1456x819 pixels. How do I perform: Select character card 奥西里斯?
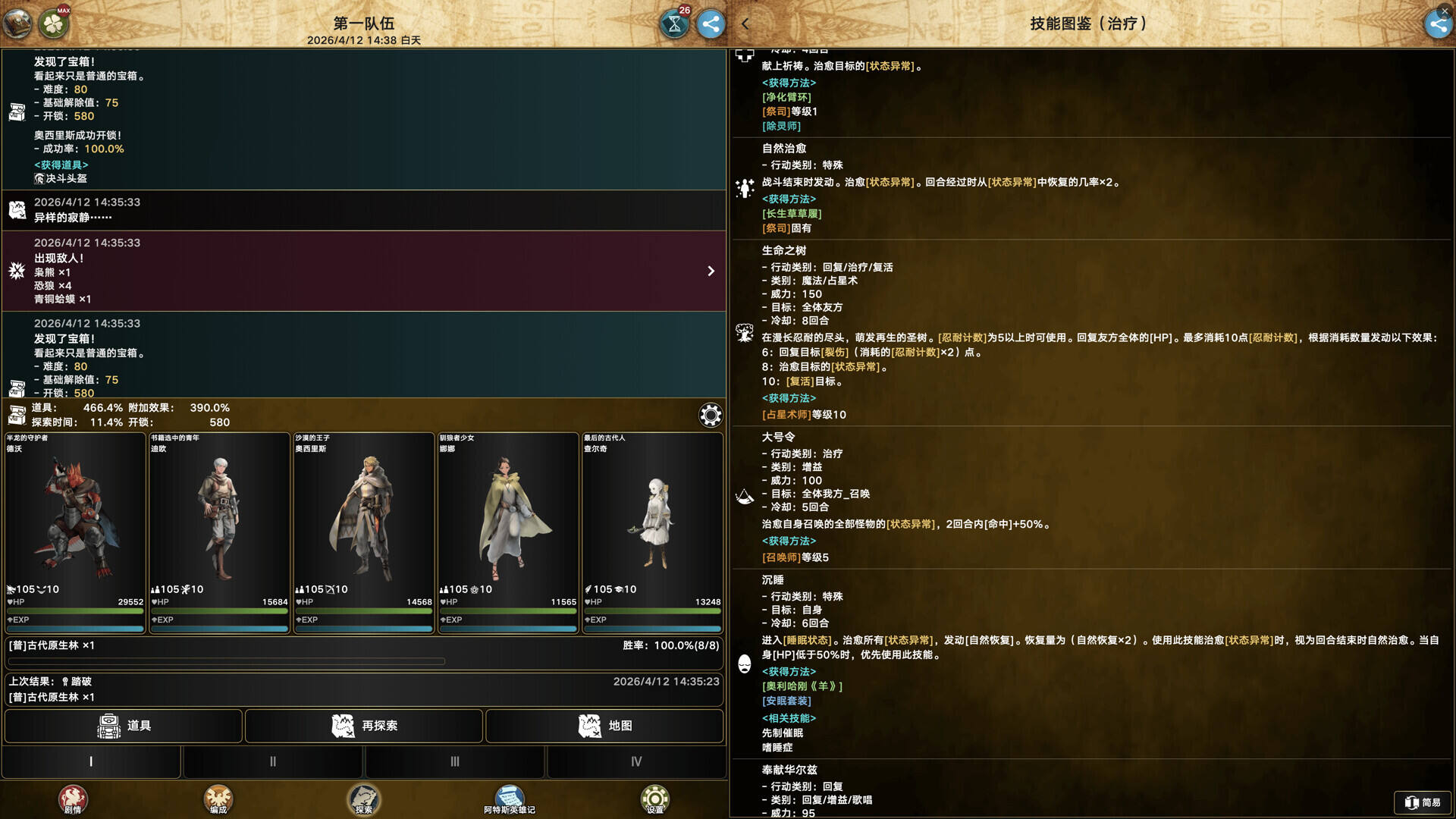coord(364,532)
